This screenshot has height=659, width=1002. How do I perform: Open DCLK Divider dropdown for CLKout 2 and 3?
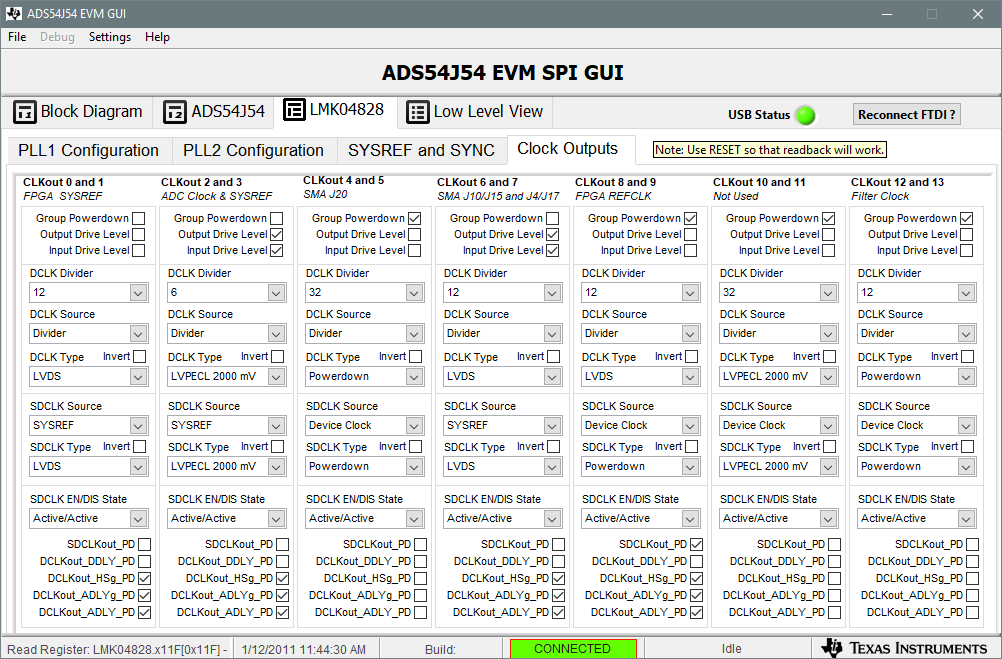pos(227,293)
